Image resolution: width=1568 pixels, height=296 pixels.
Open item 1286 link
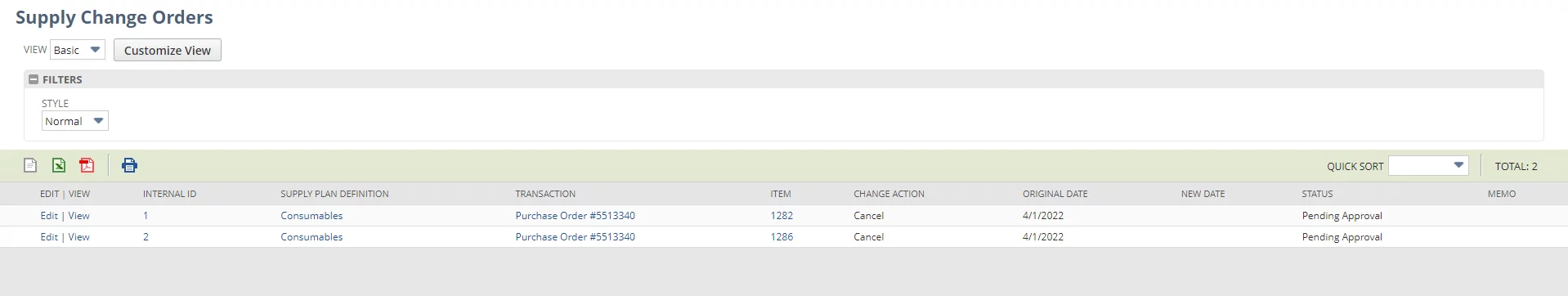point(782,237)
